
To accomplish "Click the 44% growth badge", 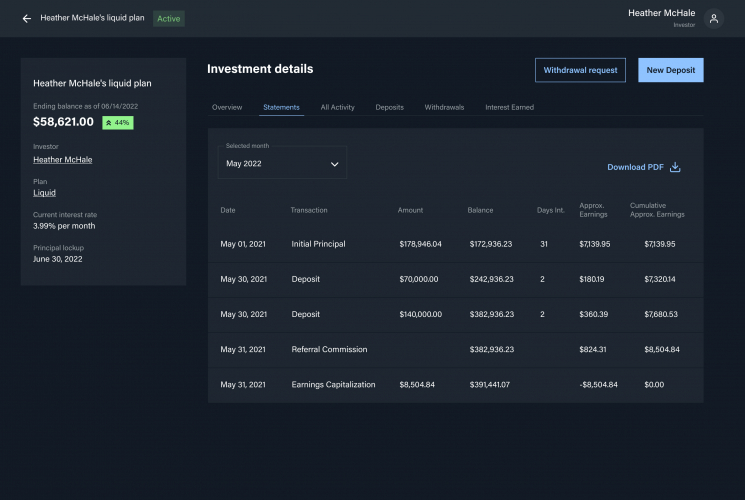I will pos(118,123).
